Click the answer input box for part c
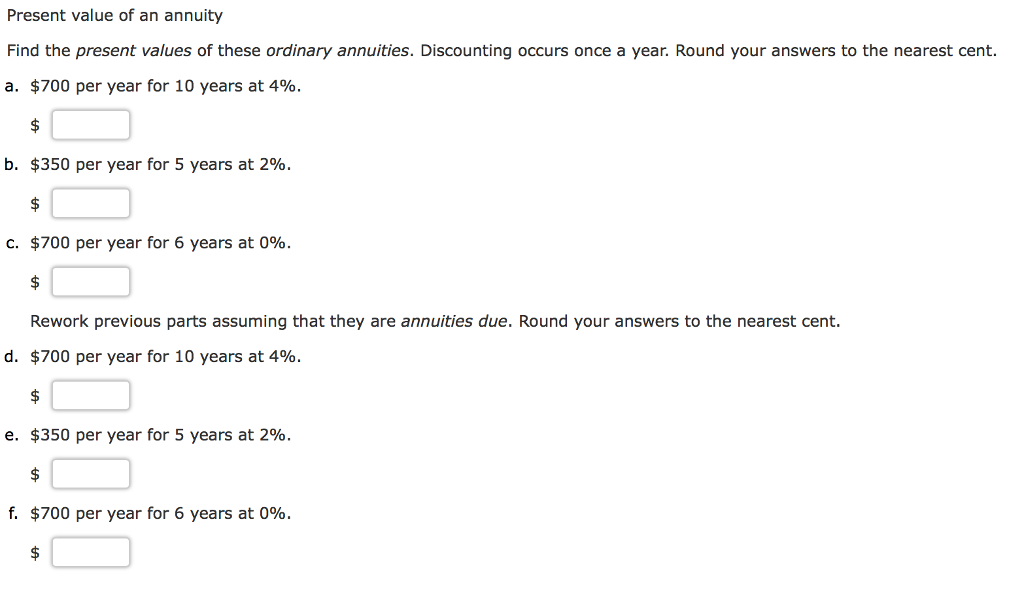Image resolution: width=1024 pixels, height=596 pixels. tap(90, 281)
